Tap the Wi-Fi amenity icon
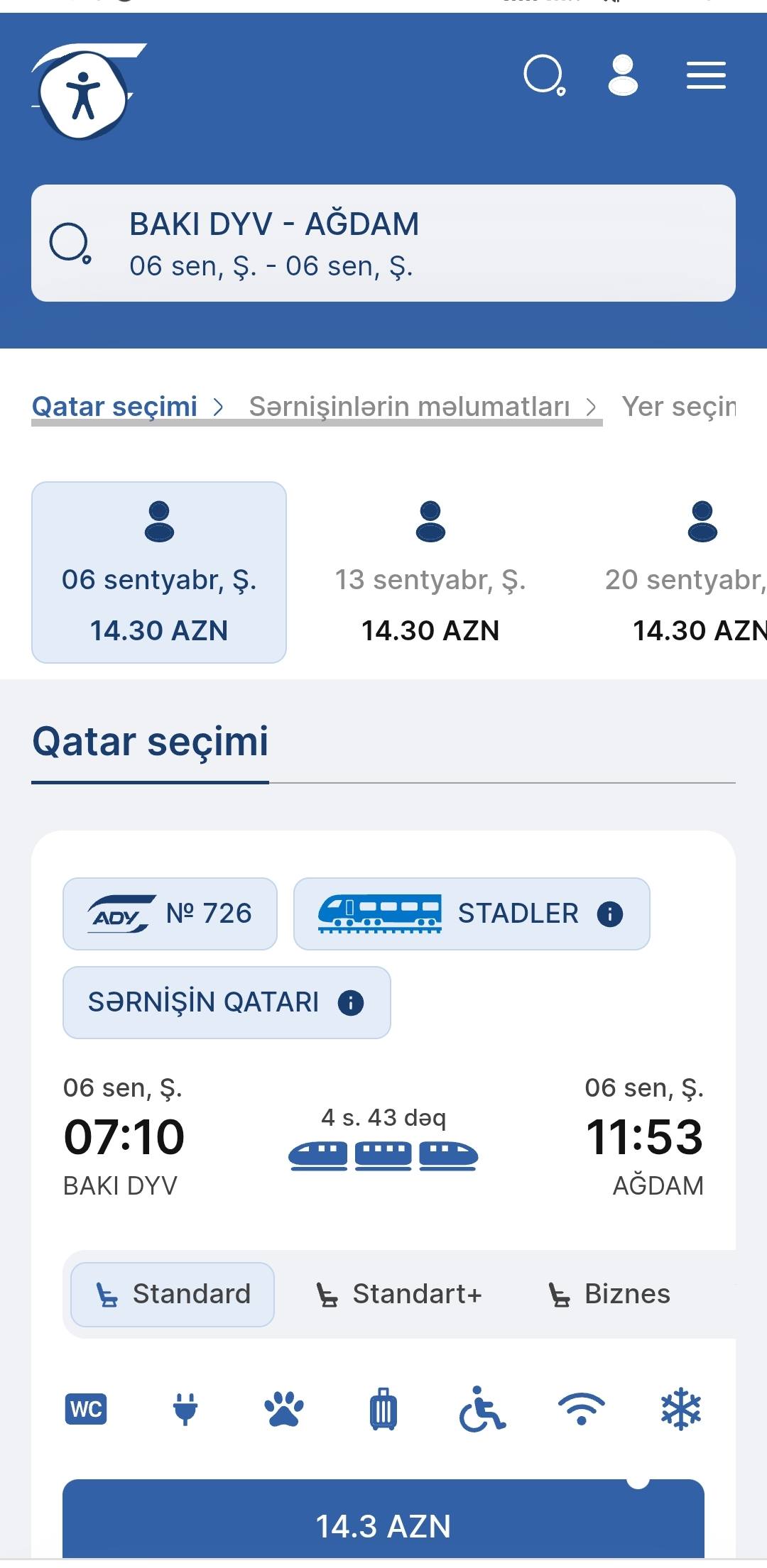Viewport: 767px width, 1568px height. coord(582,1409)
